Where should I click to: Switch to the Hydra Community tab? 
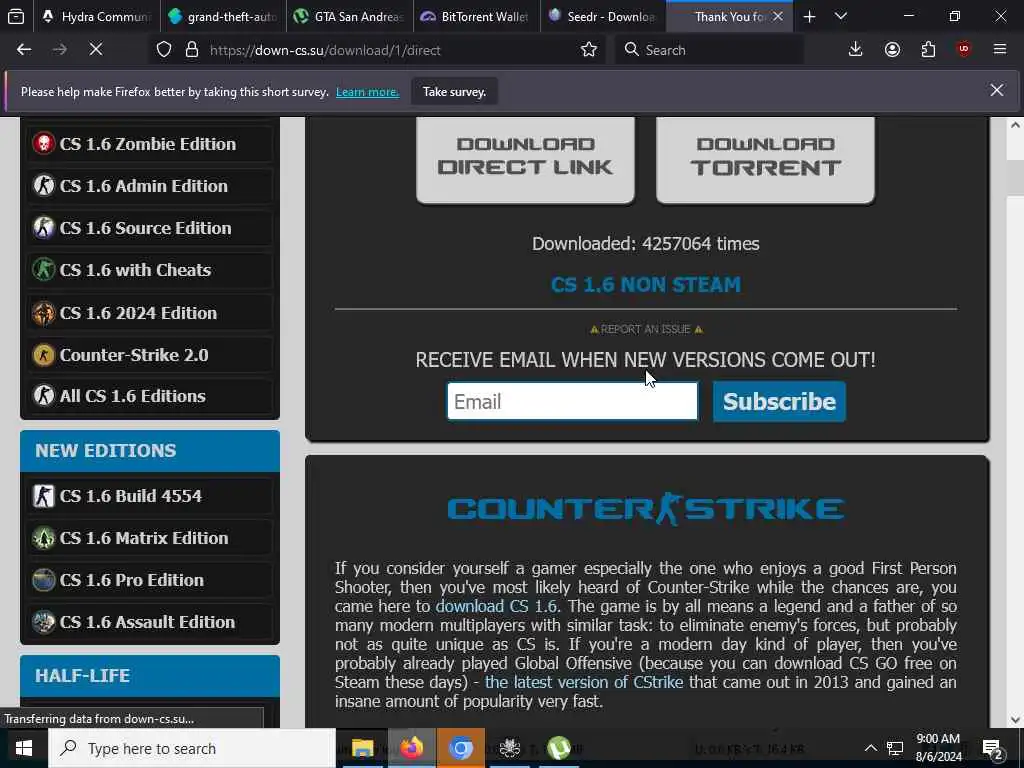click(x=97, y=17)
